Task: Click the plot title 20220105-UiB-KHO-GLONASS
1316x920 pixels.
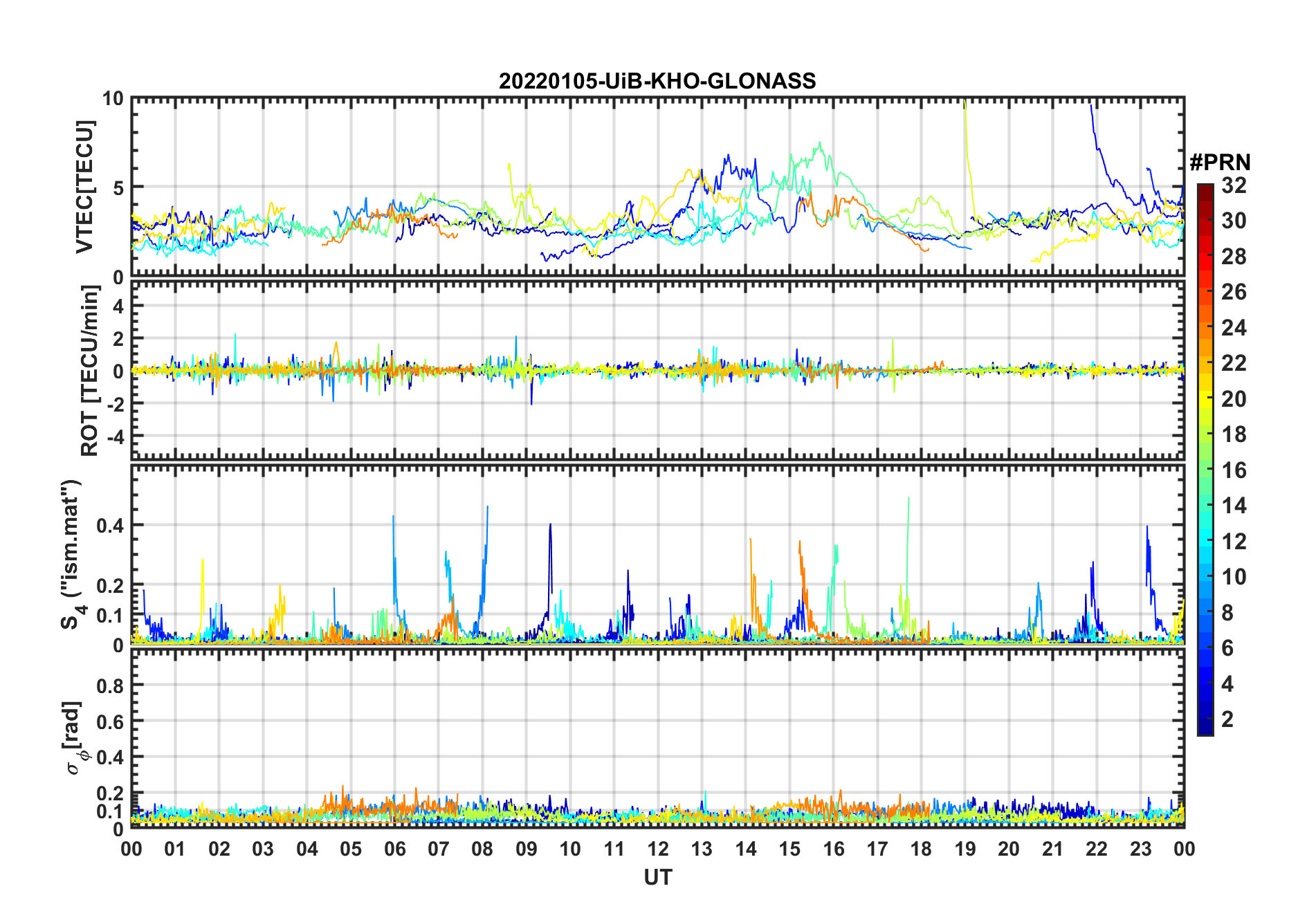Action: coord(657,82)
